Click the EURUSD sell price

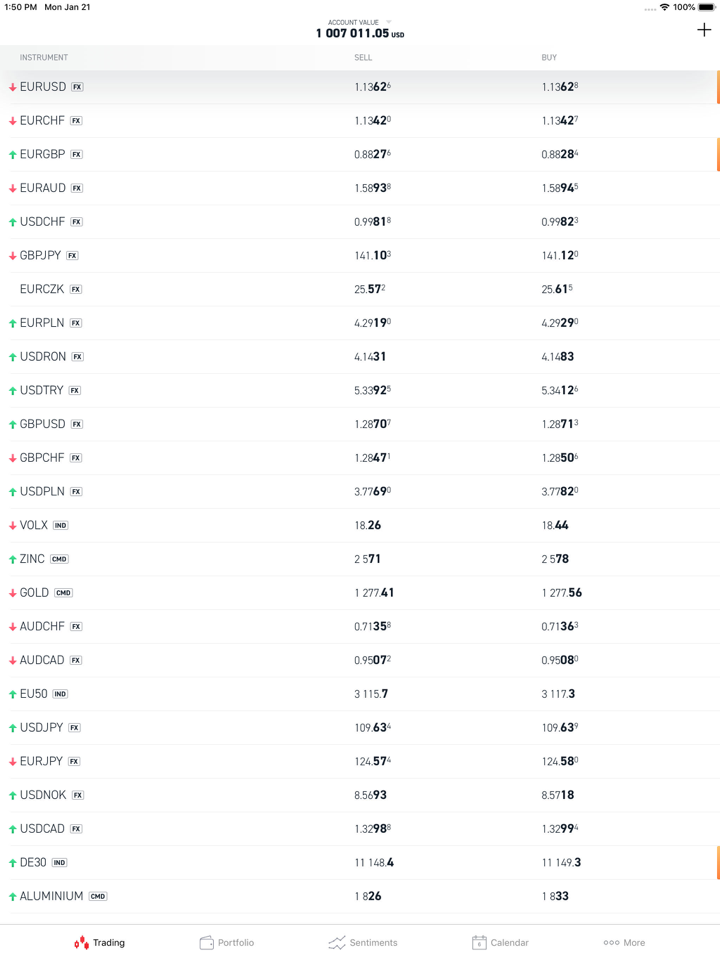tap(373, 87)
